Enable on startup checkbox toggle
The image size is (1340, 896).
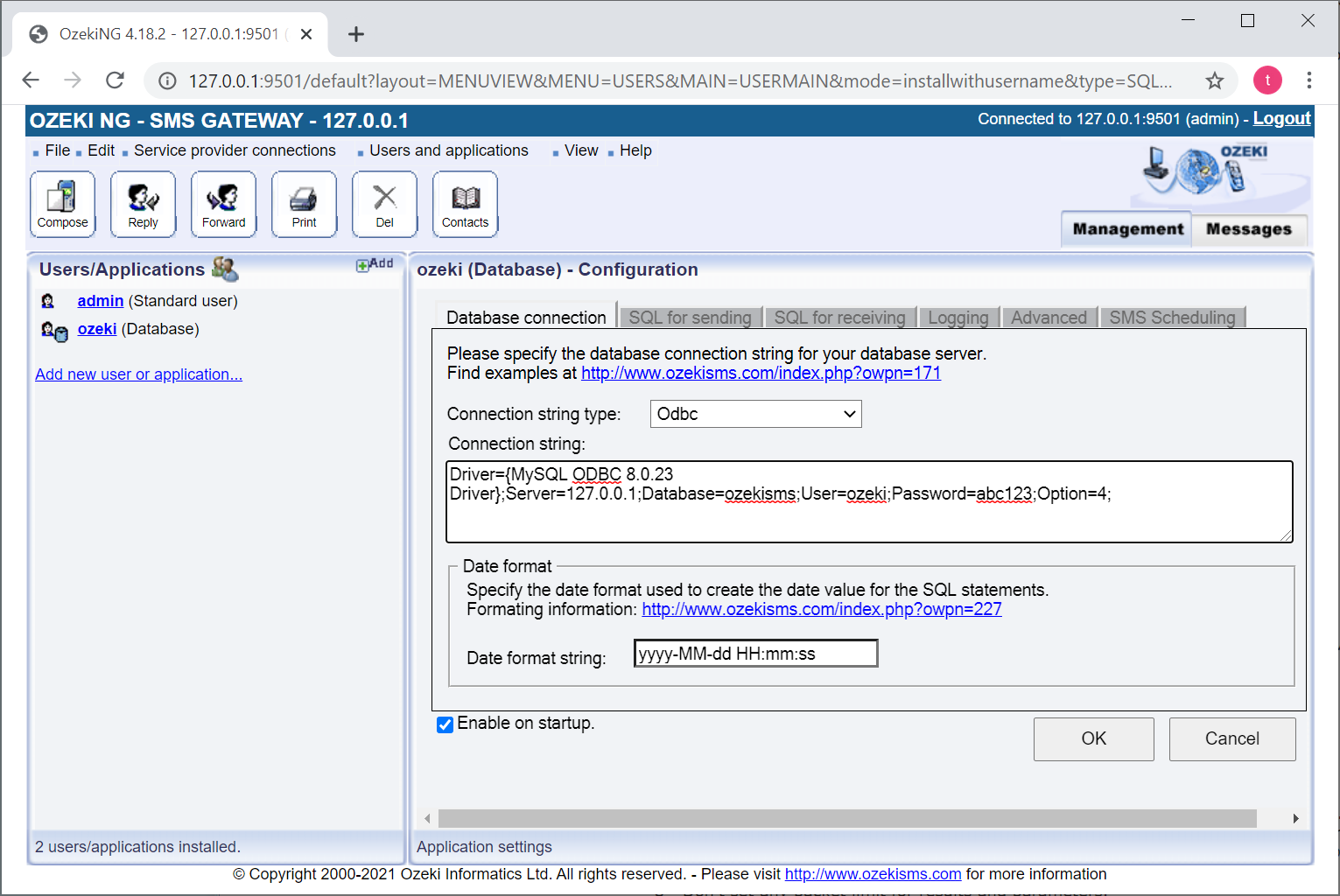[445, 724]
